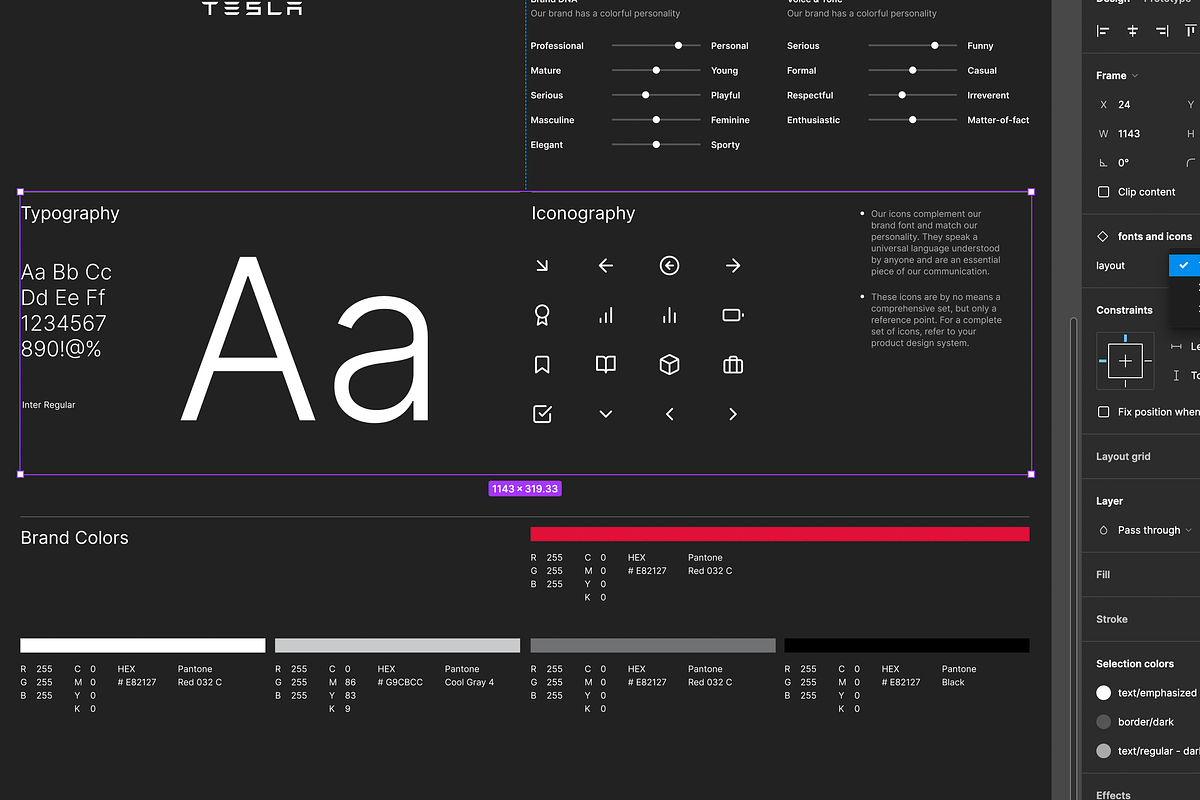
Task: Select the ascending bar chart icon
Action: 606,315
